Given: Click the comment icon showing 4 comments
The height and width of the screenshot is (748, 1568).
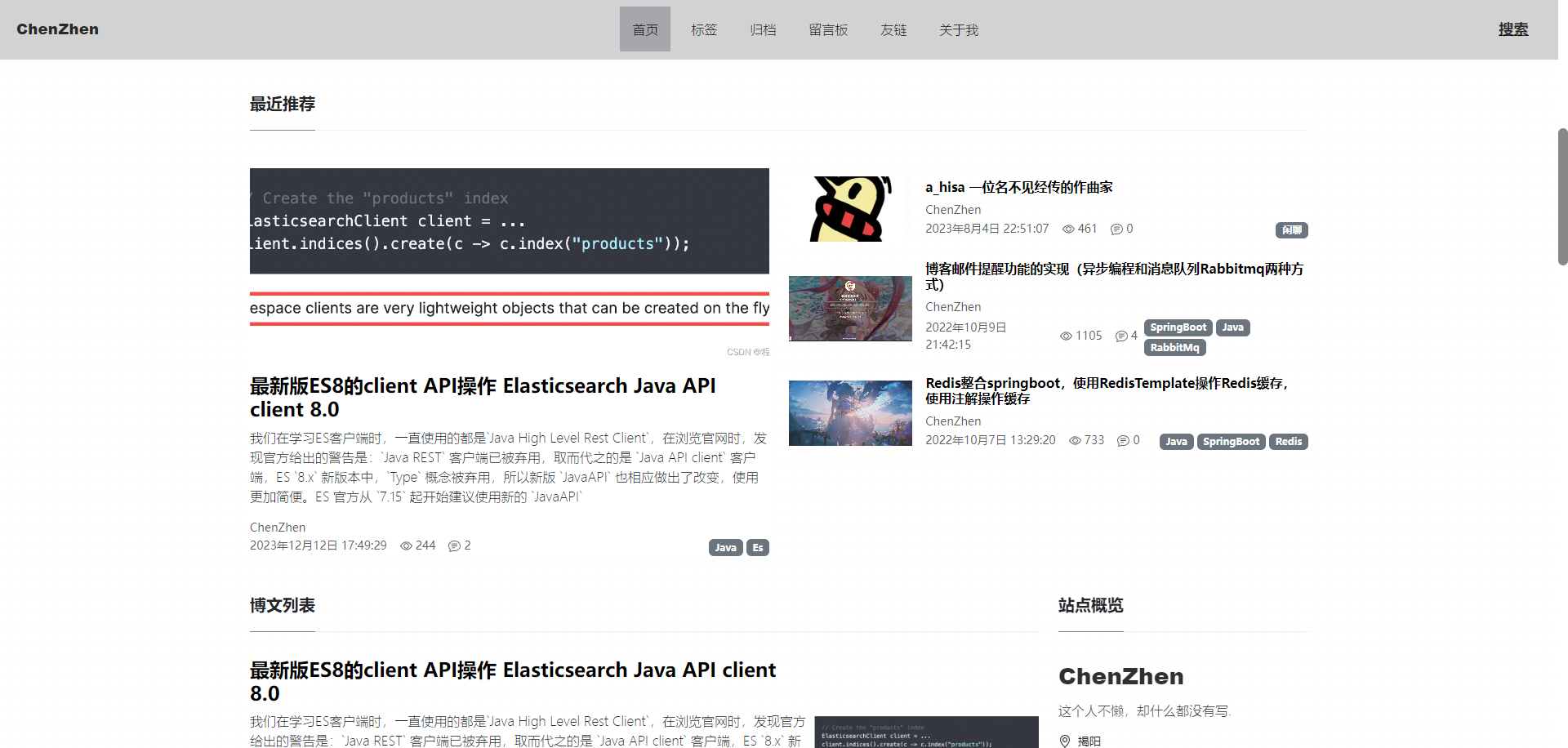Looking at the screenshot, I should coord(1120,336).
